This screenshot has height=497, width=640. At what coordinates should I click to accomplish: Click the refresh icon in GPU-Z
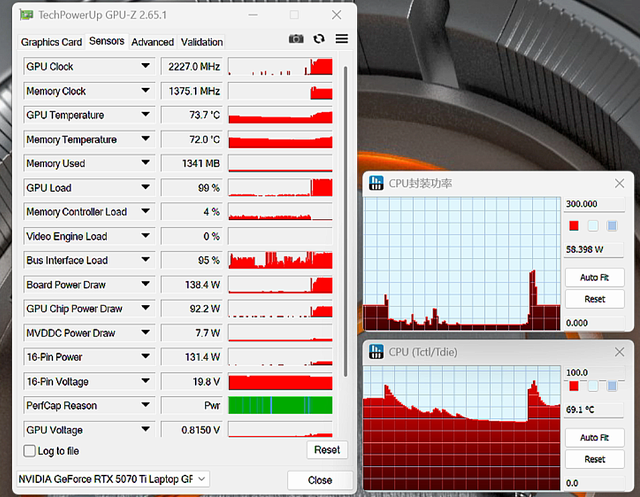click(319, 39)
